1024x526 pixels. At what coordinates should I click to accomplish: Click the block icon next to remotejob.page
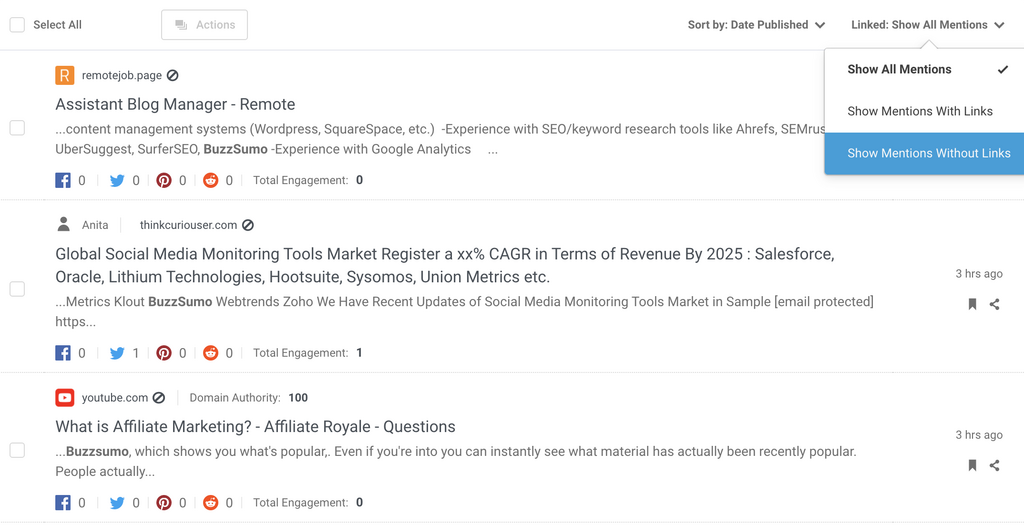tap(173, 76)
